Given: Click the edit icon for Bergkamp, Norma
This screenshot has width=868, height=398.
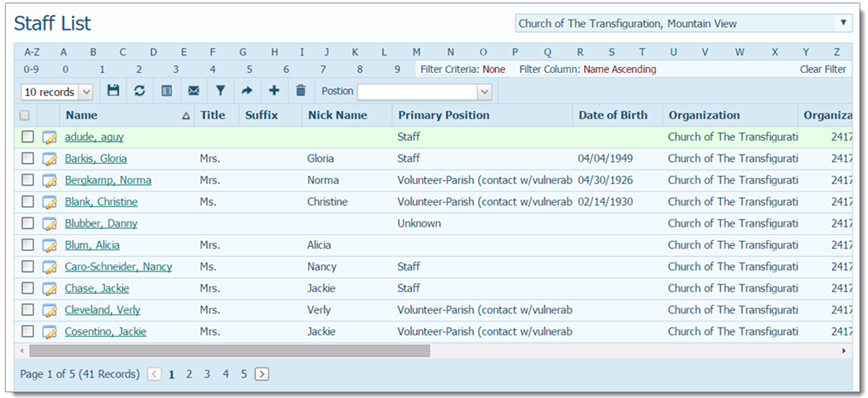Looking at the screenshot, I should pyautogui.click(x=50, y=180).
